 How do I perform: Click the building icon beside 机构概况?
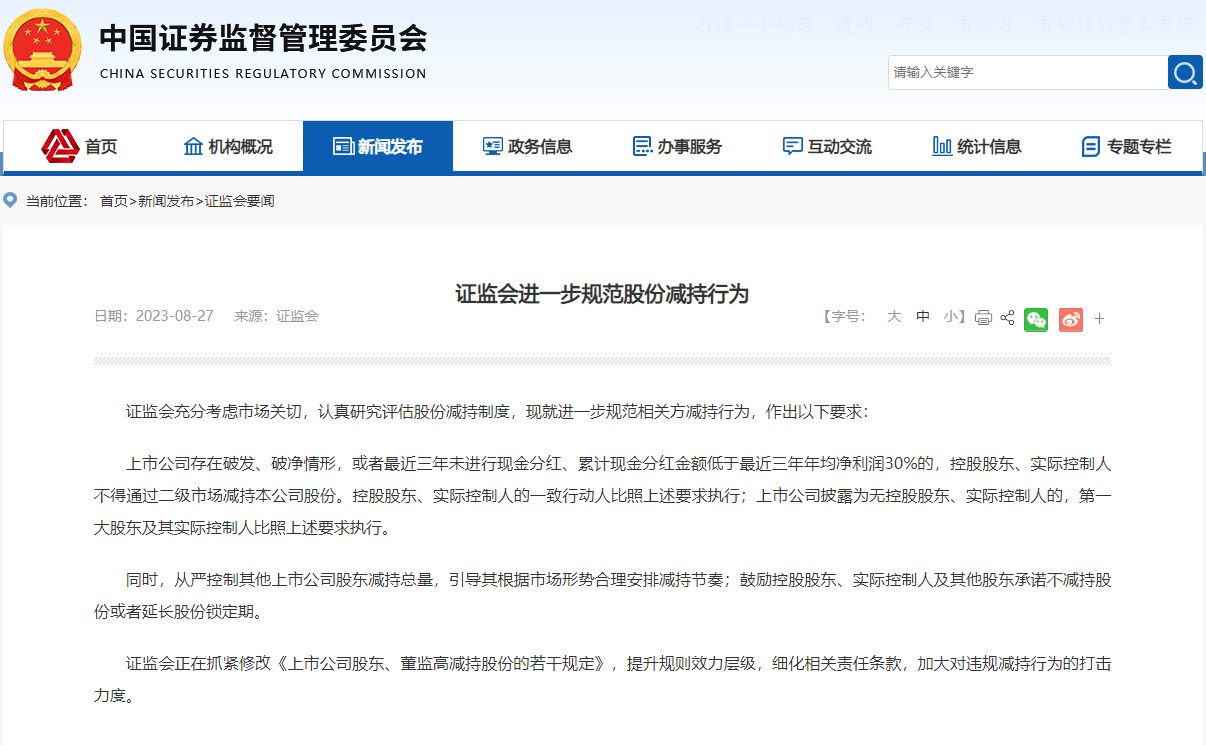pyautogui.click(x=194, y=147)
